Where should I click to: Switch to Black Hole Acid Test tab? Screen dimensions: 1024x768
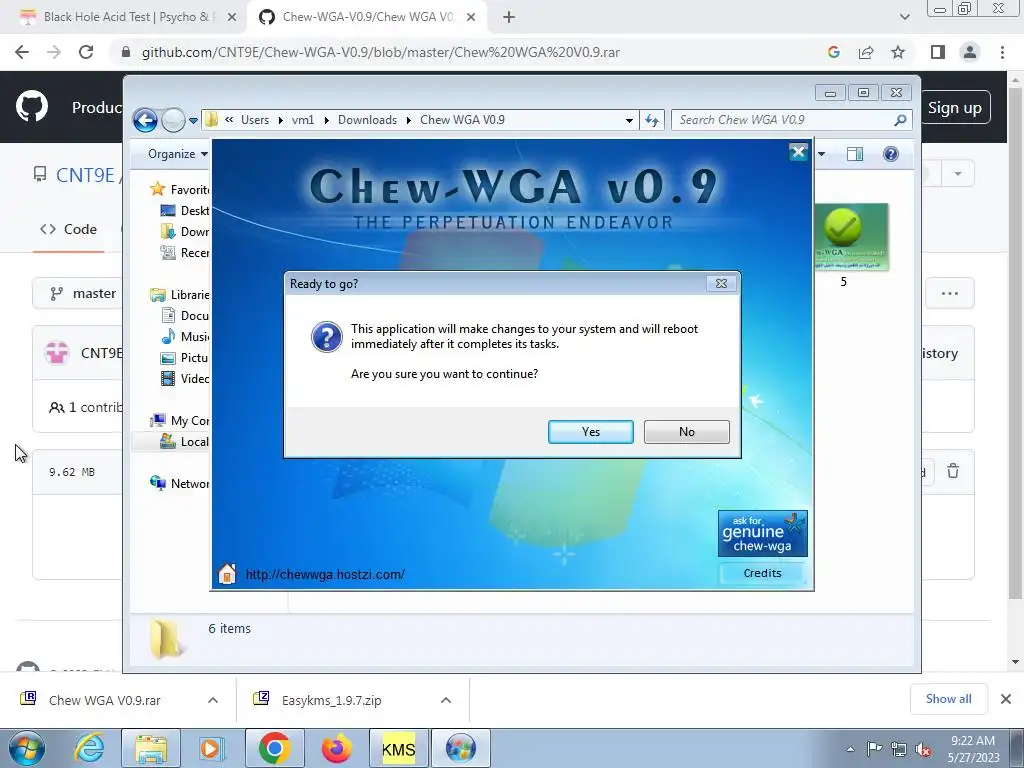click(124, 17)
